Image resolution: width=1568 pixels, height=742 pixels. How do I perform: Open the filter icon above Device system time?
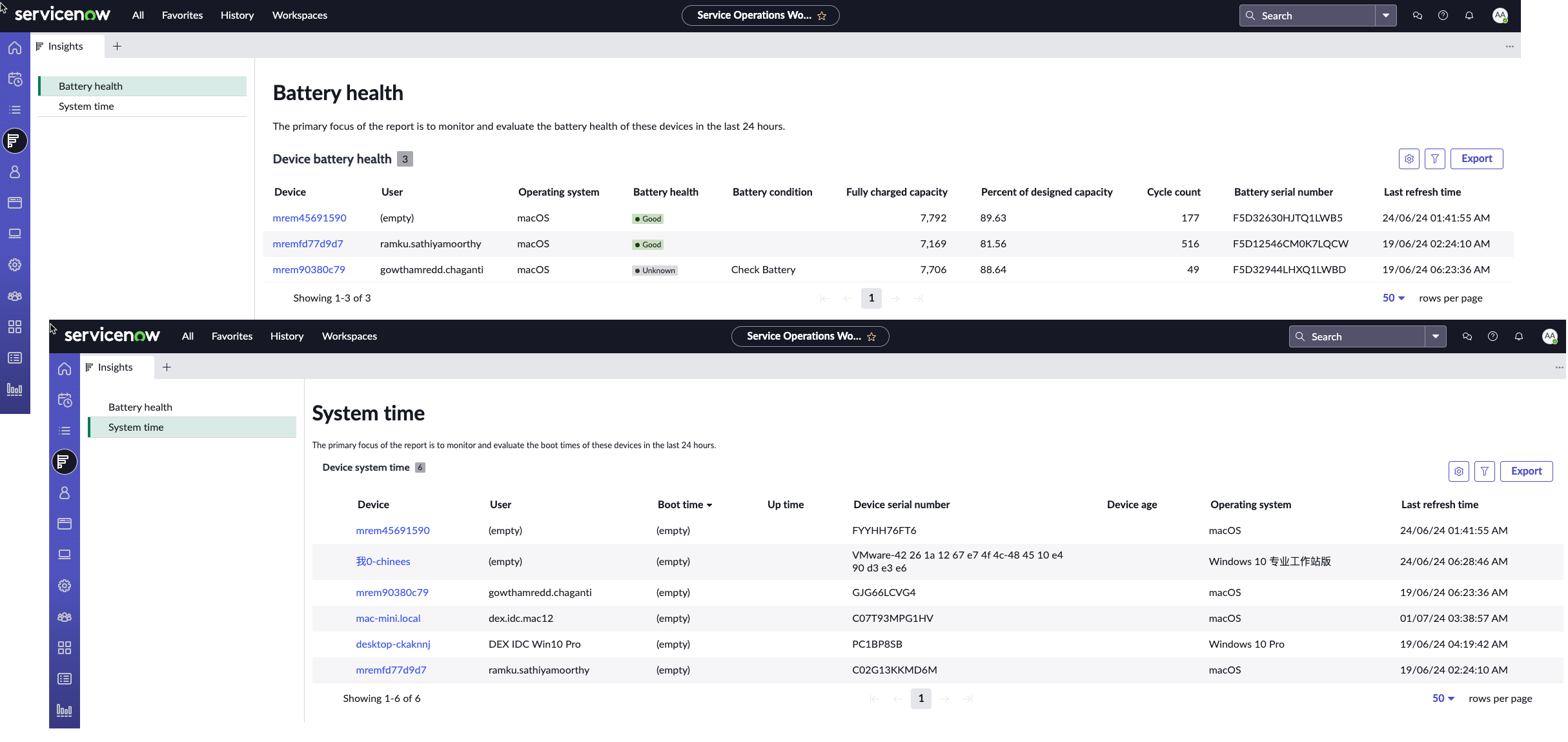pyautogui.click(x=1485, y=471)
